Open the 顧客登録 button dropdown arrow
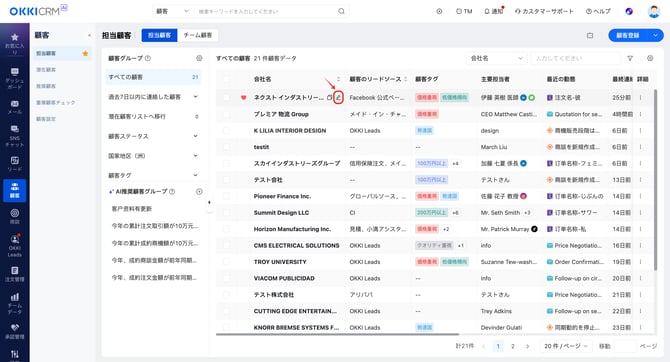Screen dimensions: 670x362 click(655, 35)
